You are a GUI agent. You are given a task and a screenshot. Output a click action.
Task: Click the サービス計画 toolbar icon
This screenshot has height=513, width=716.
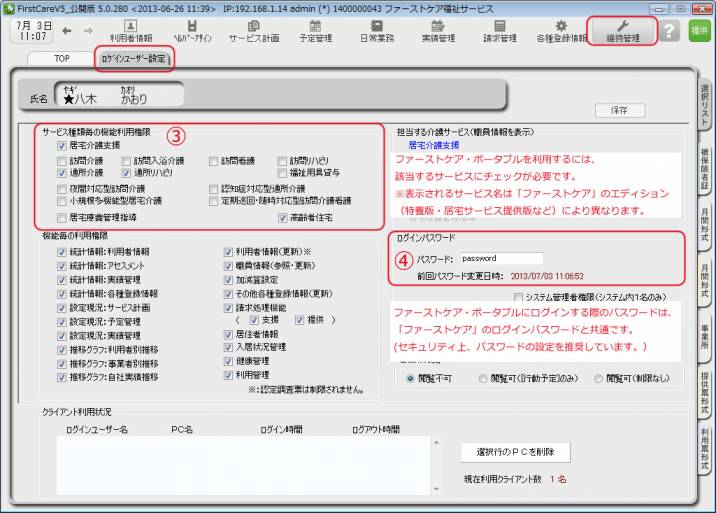coord(253,30)
